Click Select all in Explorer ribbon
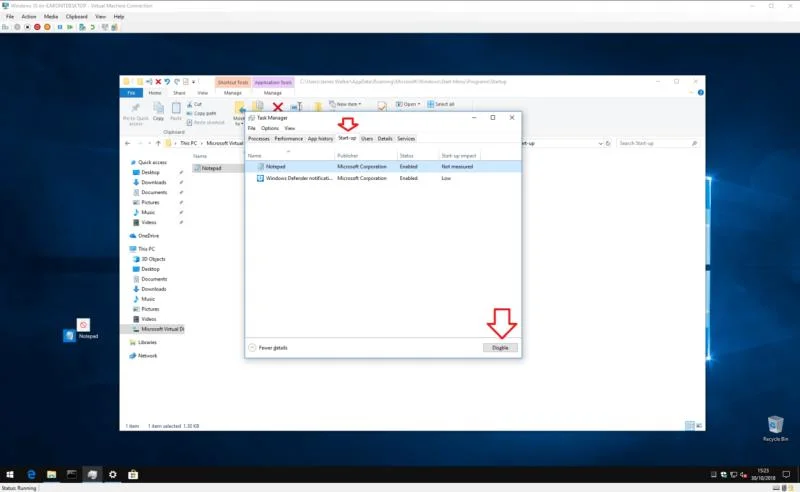 coord(441,104)
